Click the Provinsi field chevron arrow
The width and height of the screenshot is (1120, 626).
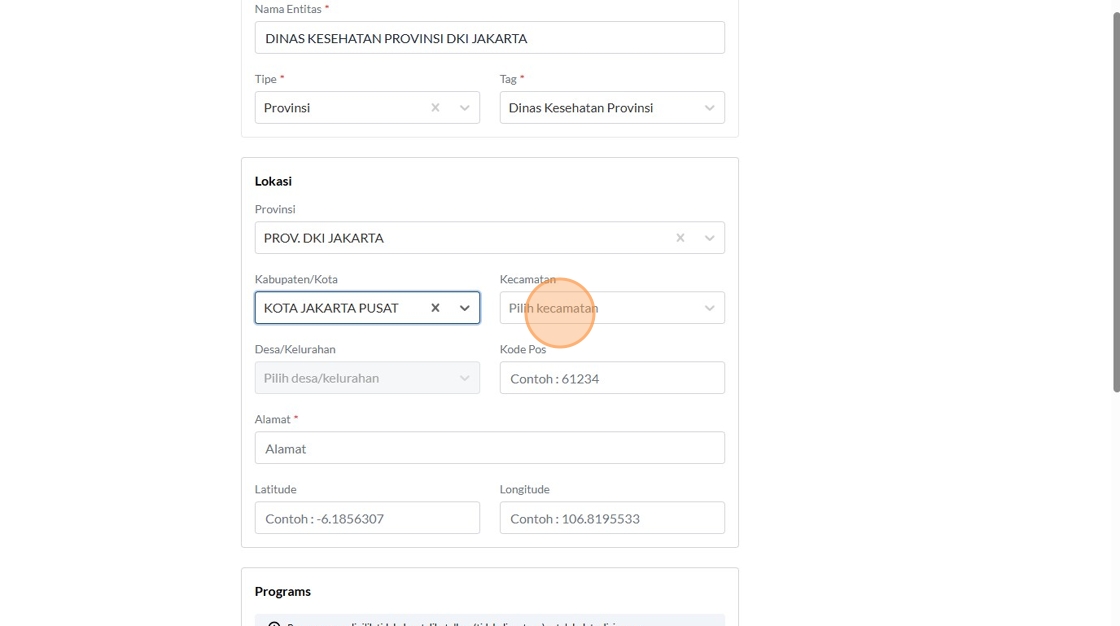(710, 238)
